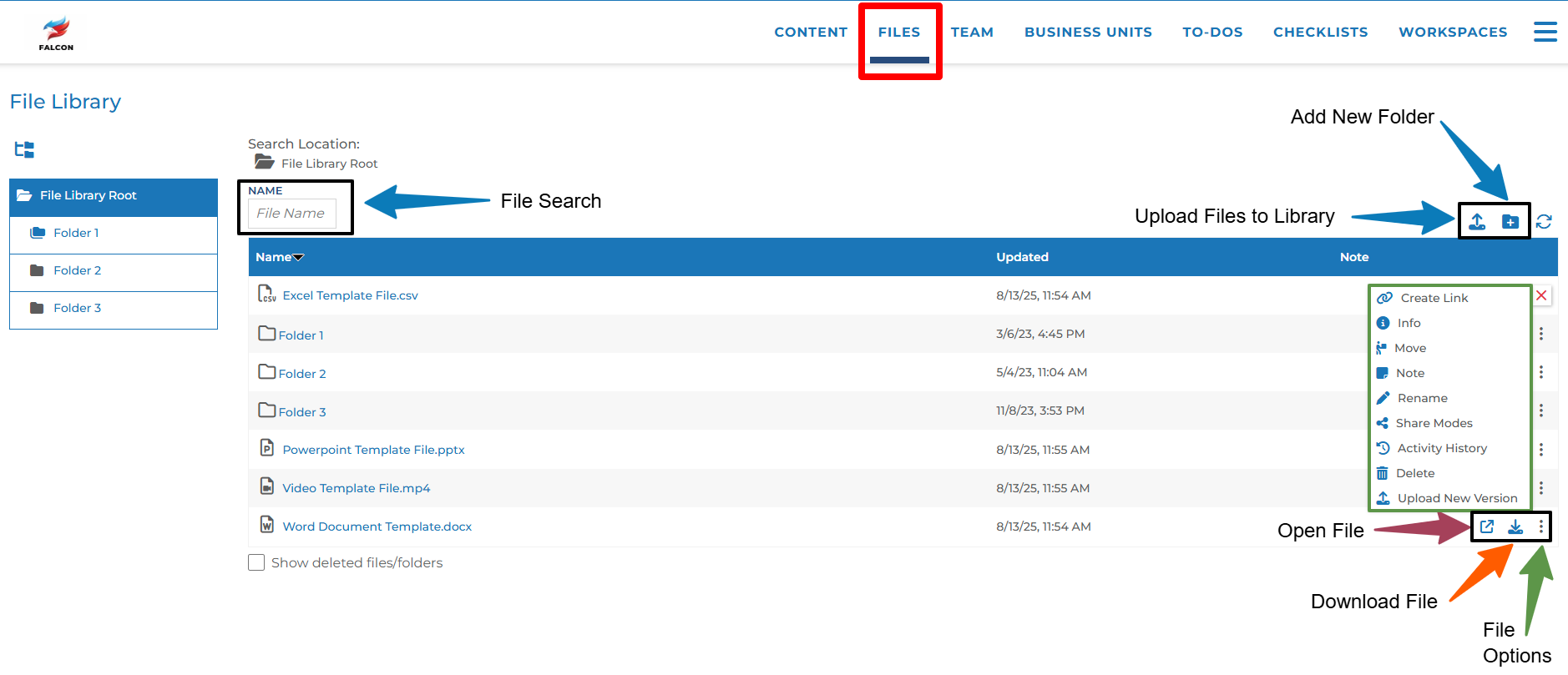Screen dimensions: 1568x675
Task: Open Word Document Template.docx link
Action: tap(377, 526)
